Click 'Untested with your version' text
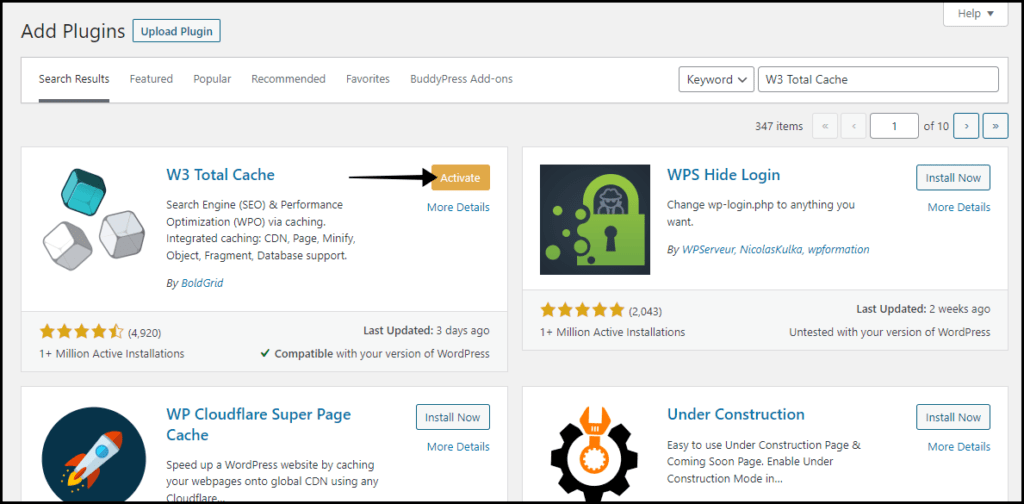 pos(889,332)
